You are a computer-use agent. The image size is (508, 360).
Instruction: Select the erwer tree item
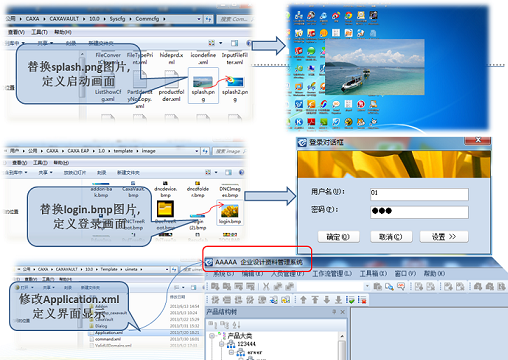click(255, 352)
